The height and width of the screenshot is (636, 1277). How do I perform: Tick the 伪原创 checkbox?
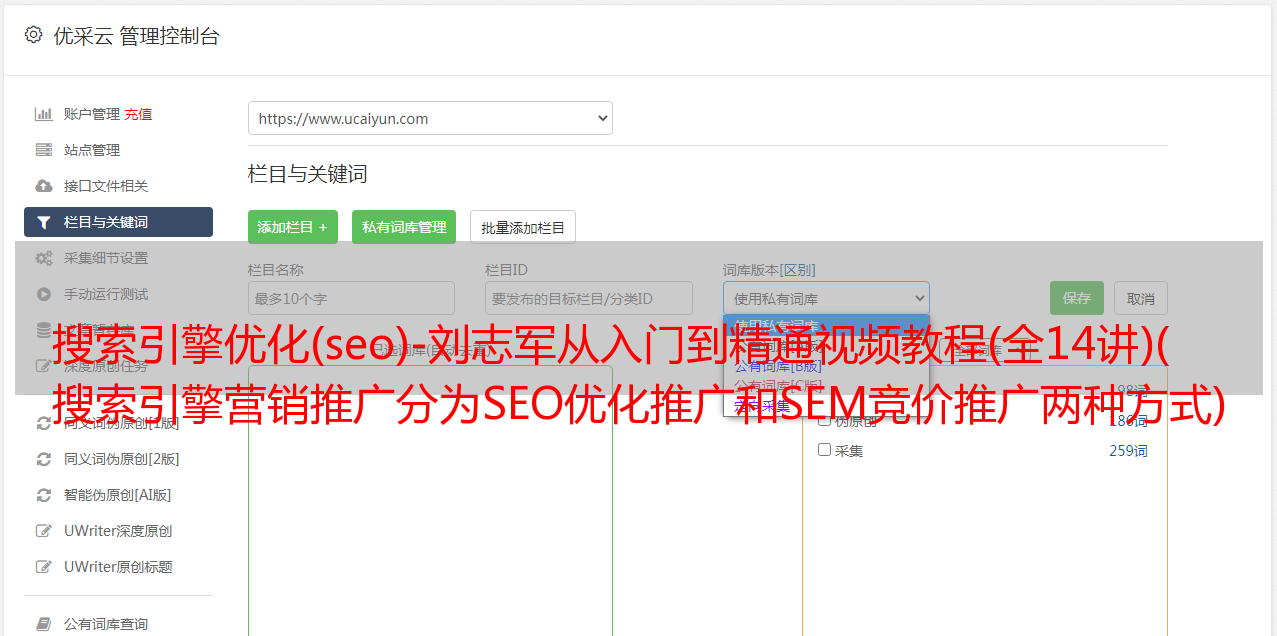pos(825,421)
